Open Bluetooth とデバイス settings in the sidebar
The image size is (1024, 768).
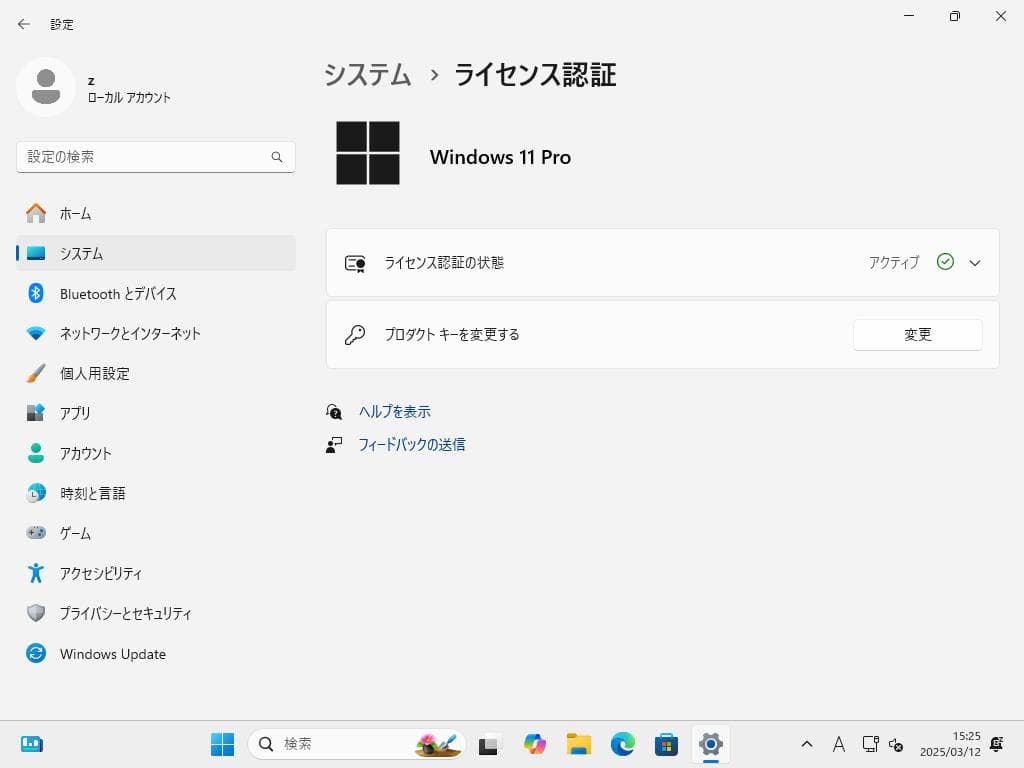(x=116, y=293)
